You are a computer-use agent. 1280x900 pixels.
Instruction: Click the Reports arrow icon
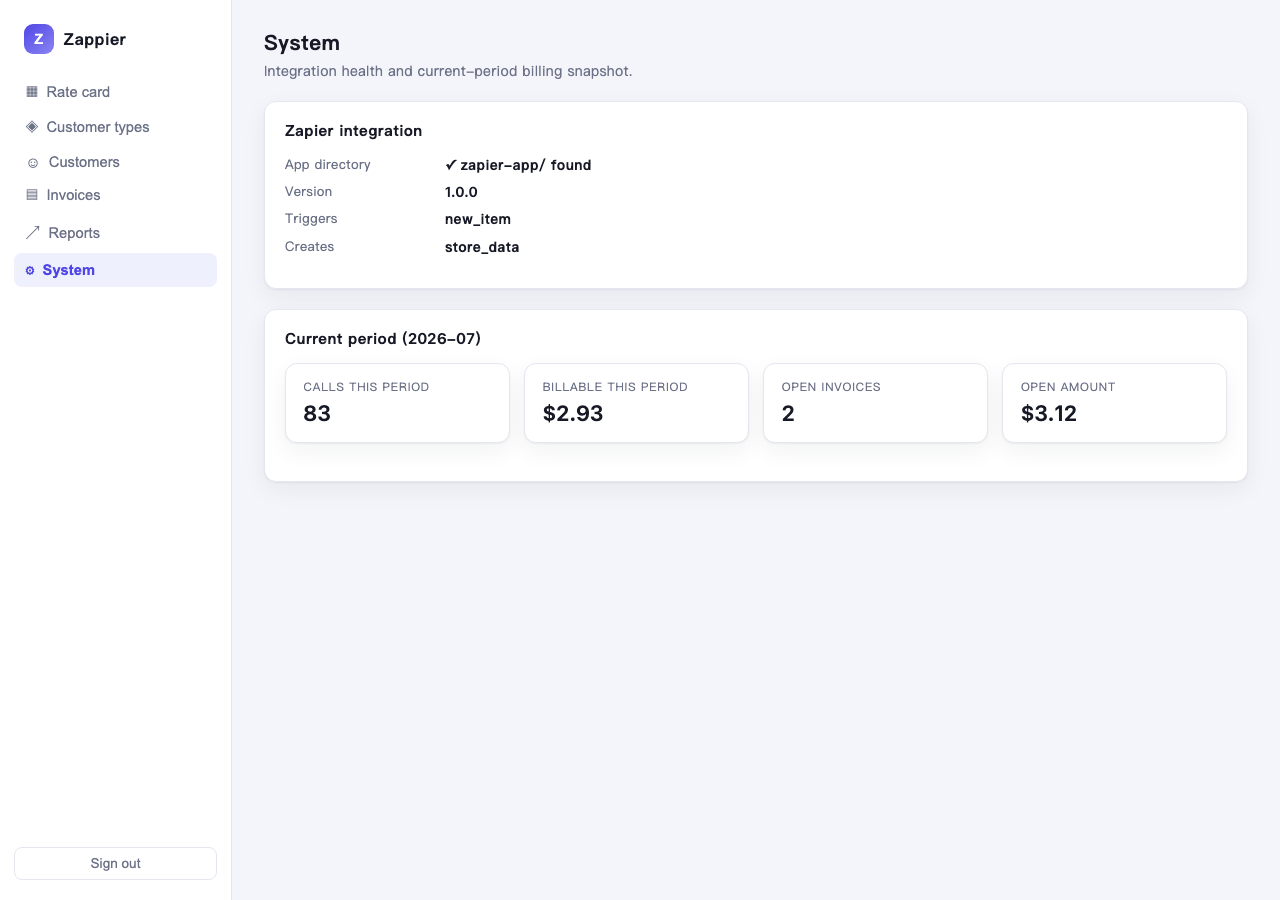(33, 232)
